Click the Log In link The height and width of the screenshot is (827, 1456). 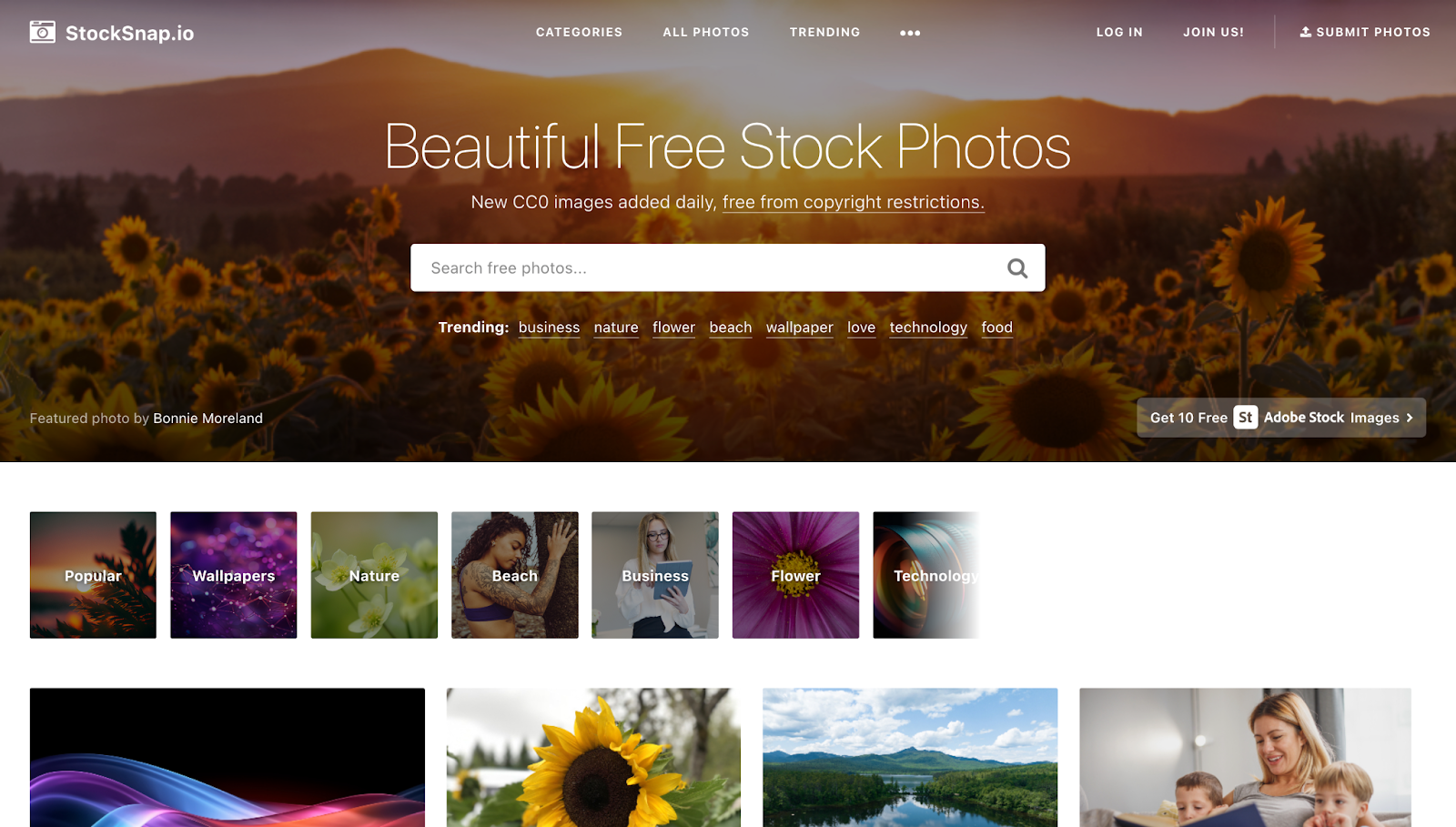click(x=1119, y=32)
